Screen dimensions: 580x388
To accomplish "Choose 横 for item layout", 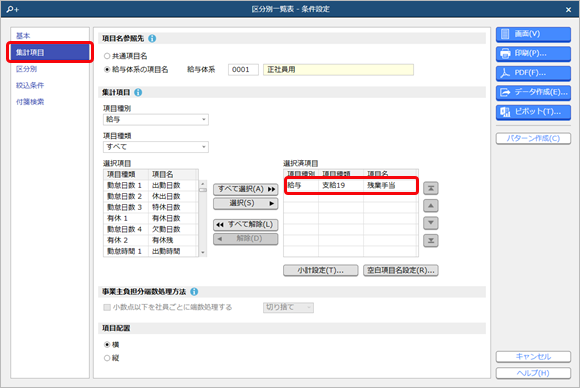I will [107, 345].
